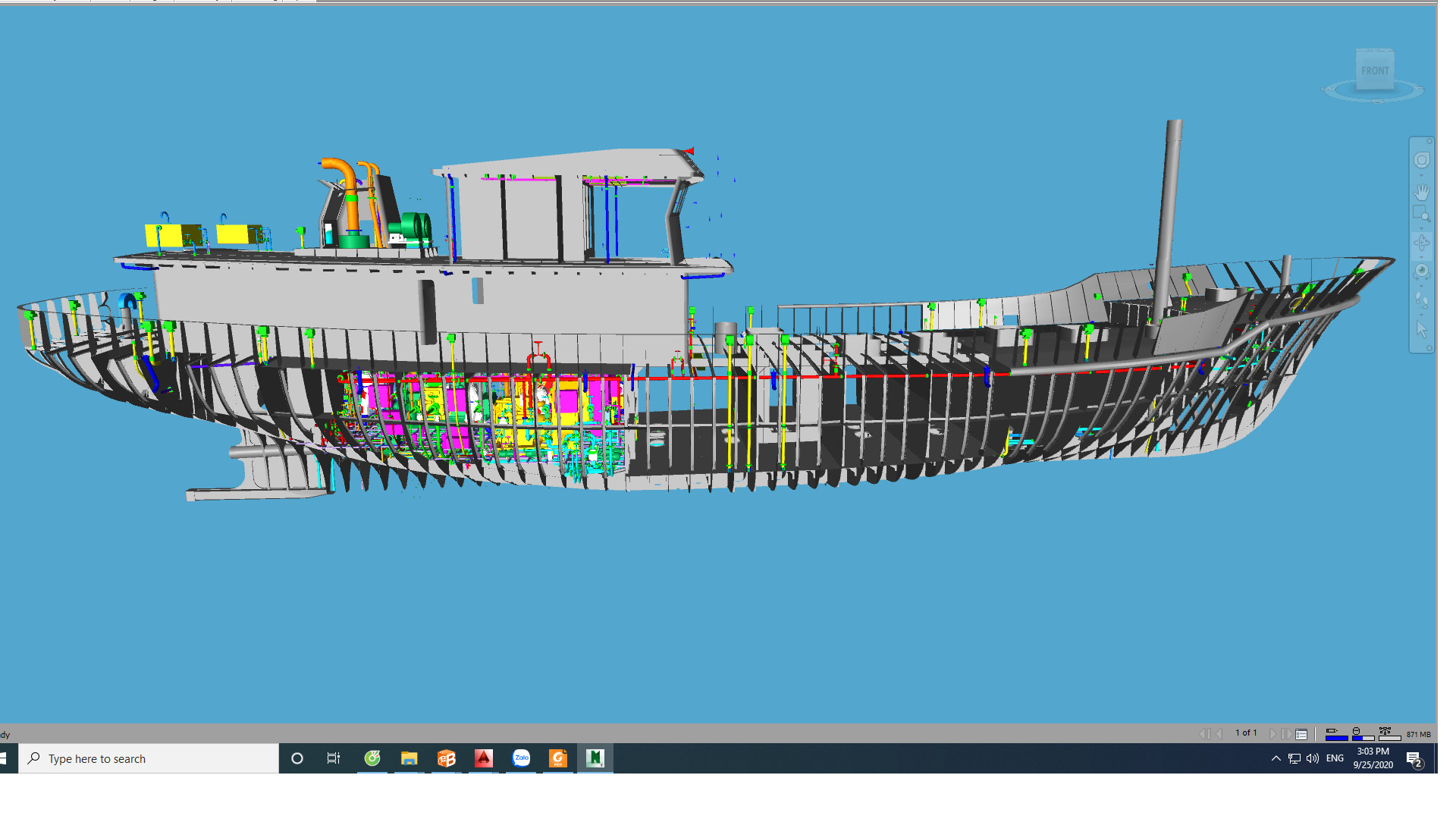1456x819 pixels.
Task: Activate the Zoom Window tool
Action: 1421,214
